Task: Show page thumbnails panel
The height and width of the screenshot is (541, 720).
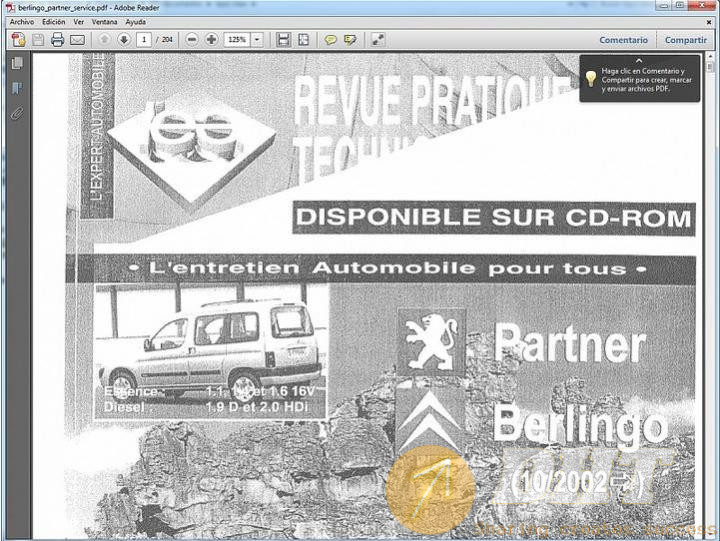Action: click(x=17, y=63)
